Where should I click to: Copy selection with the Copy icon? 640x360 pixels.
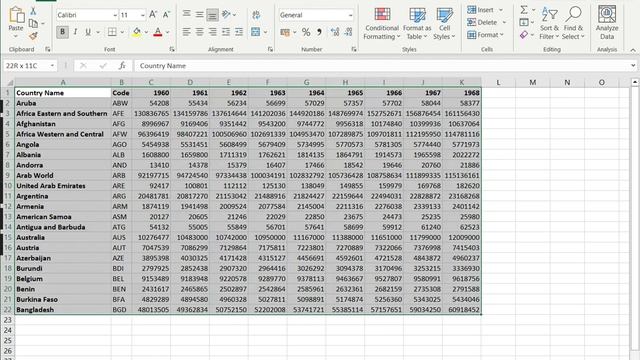[x=33, y=24]
